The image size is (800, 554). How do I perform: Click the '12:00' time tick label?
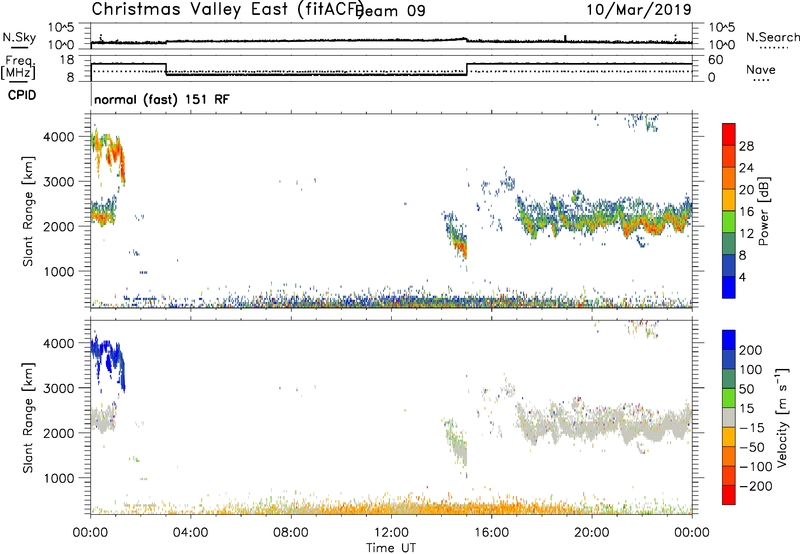[x=391, y=533]
